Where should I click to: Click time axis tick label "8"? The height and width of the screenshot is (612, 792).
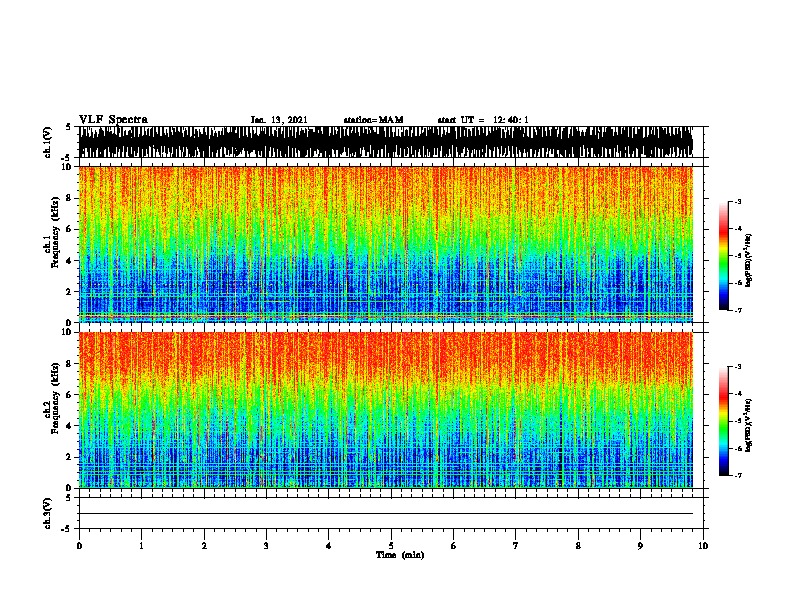578,546
